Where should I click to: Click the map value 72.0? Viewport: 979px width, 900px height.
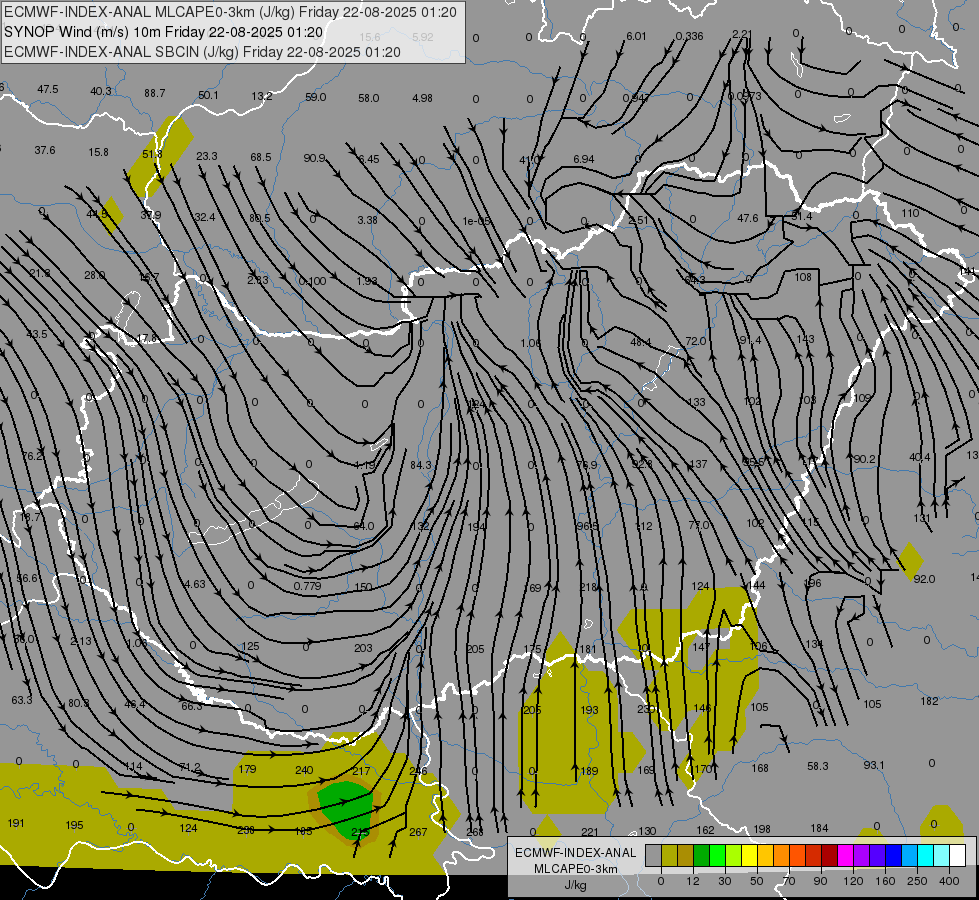[696, 341]
